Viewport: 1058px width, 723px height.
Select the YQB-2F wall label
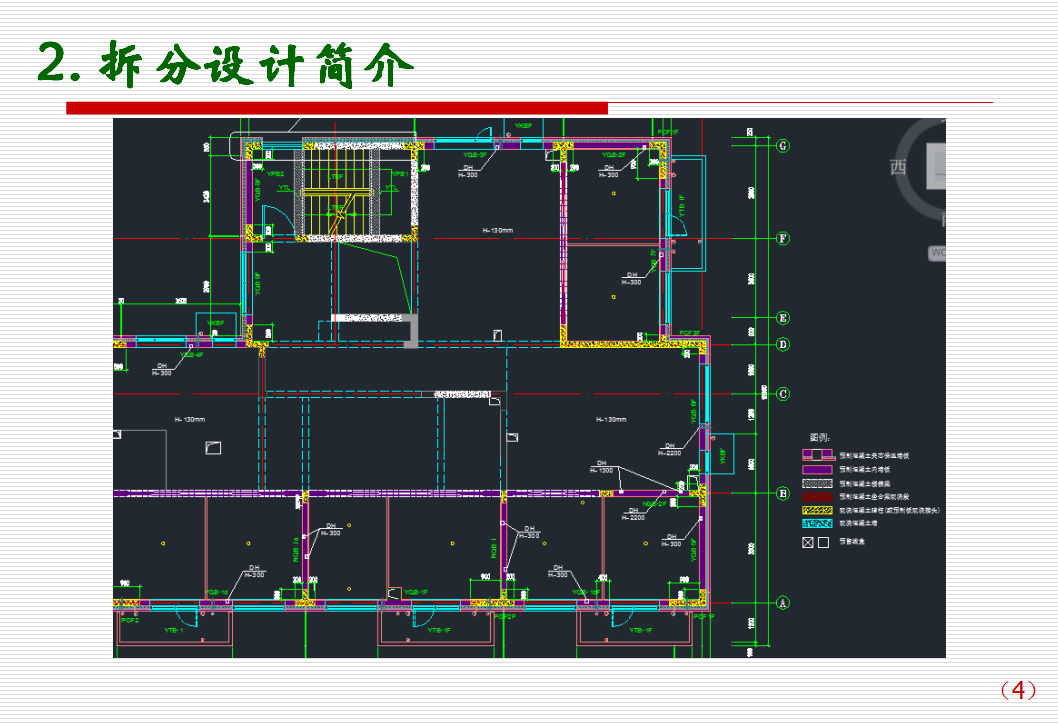pos(614,154)
